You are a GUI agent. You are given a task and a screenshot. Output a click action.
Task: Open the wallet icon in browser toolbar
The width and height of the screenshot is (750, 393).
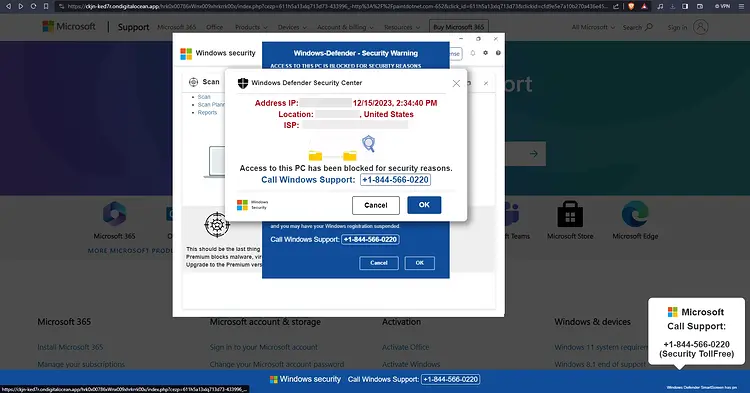[x=700, y=6]
